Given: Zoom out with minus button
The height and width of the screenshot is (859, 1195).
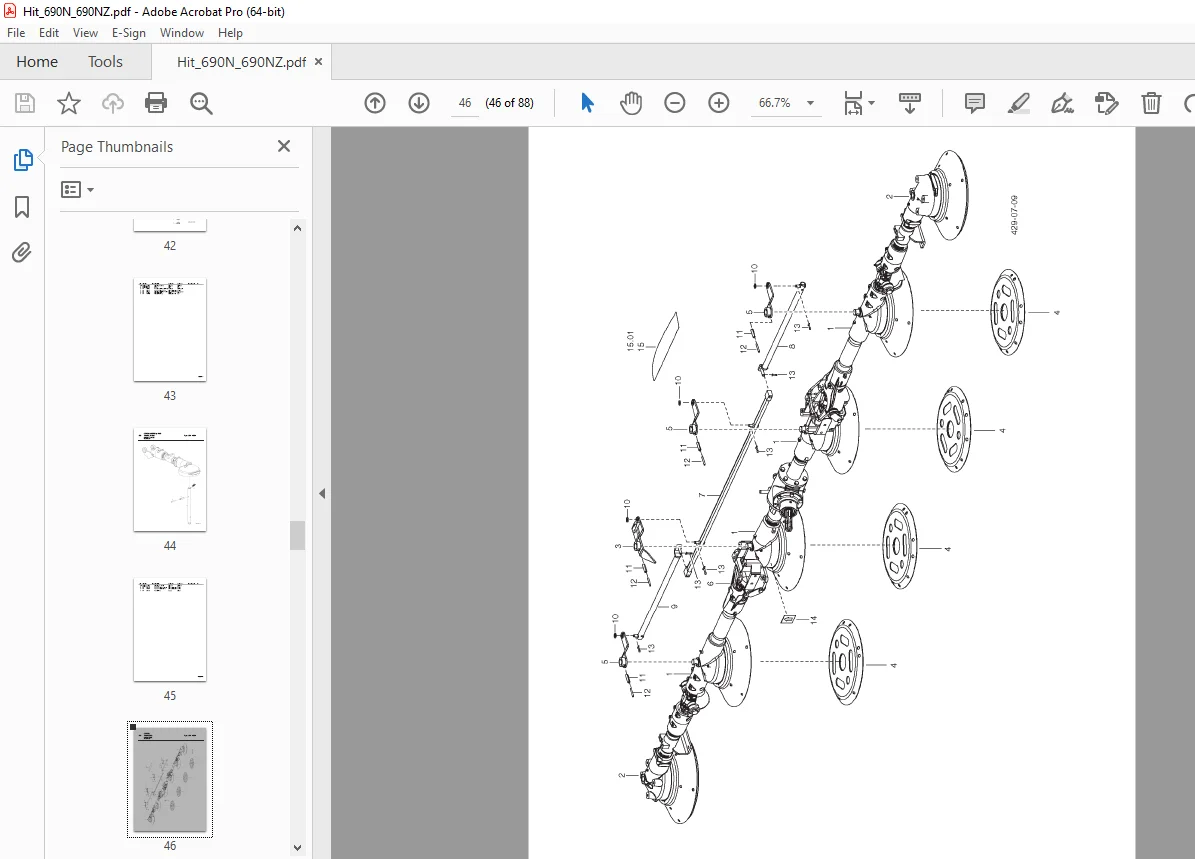Looking at the screenshot, I should pos(674,103).
